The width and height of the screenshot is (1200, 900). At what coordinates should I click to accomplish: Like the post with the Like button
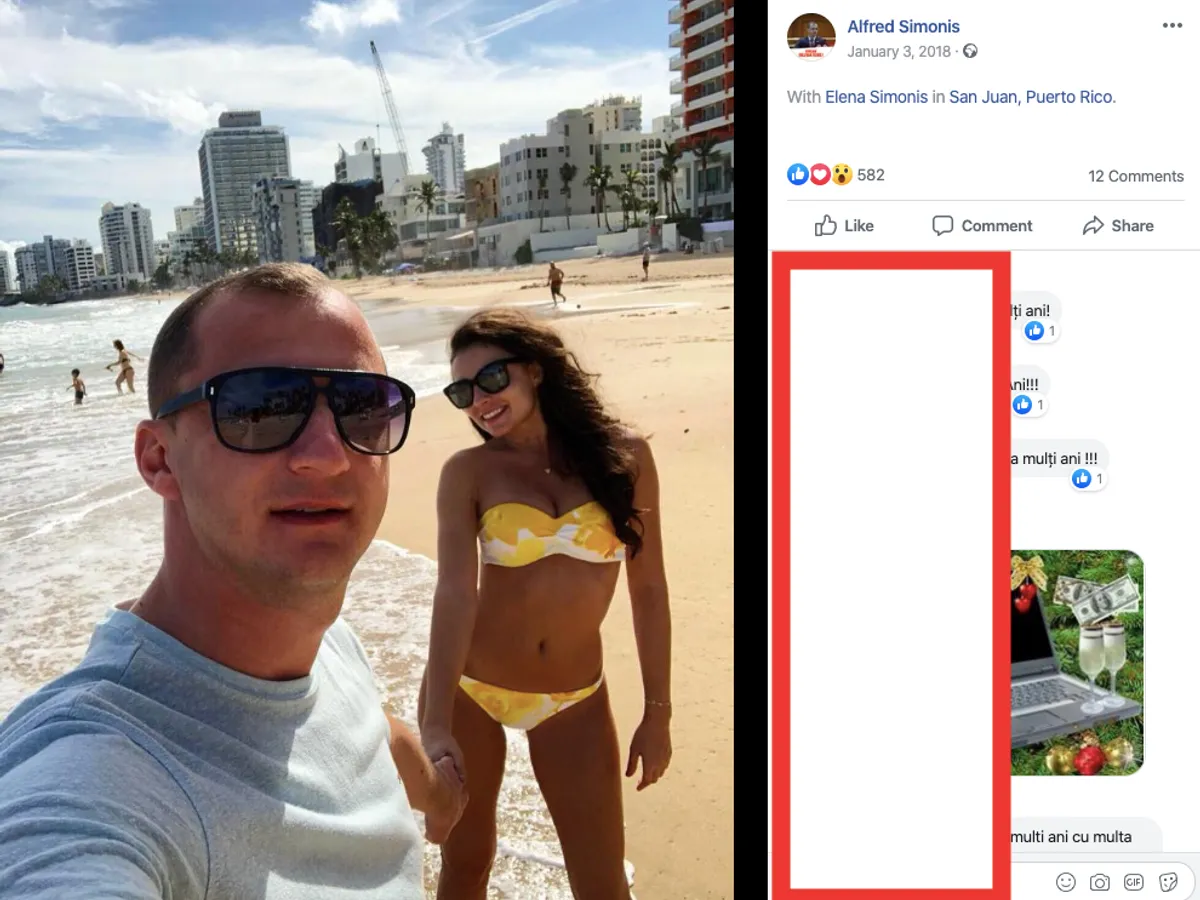pyautogui.click(x=844, y=226)
